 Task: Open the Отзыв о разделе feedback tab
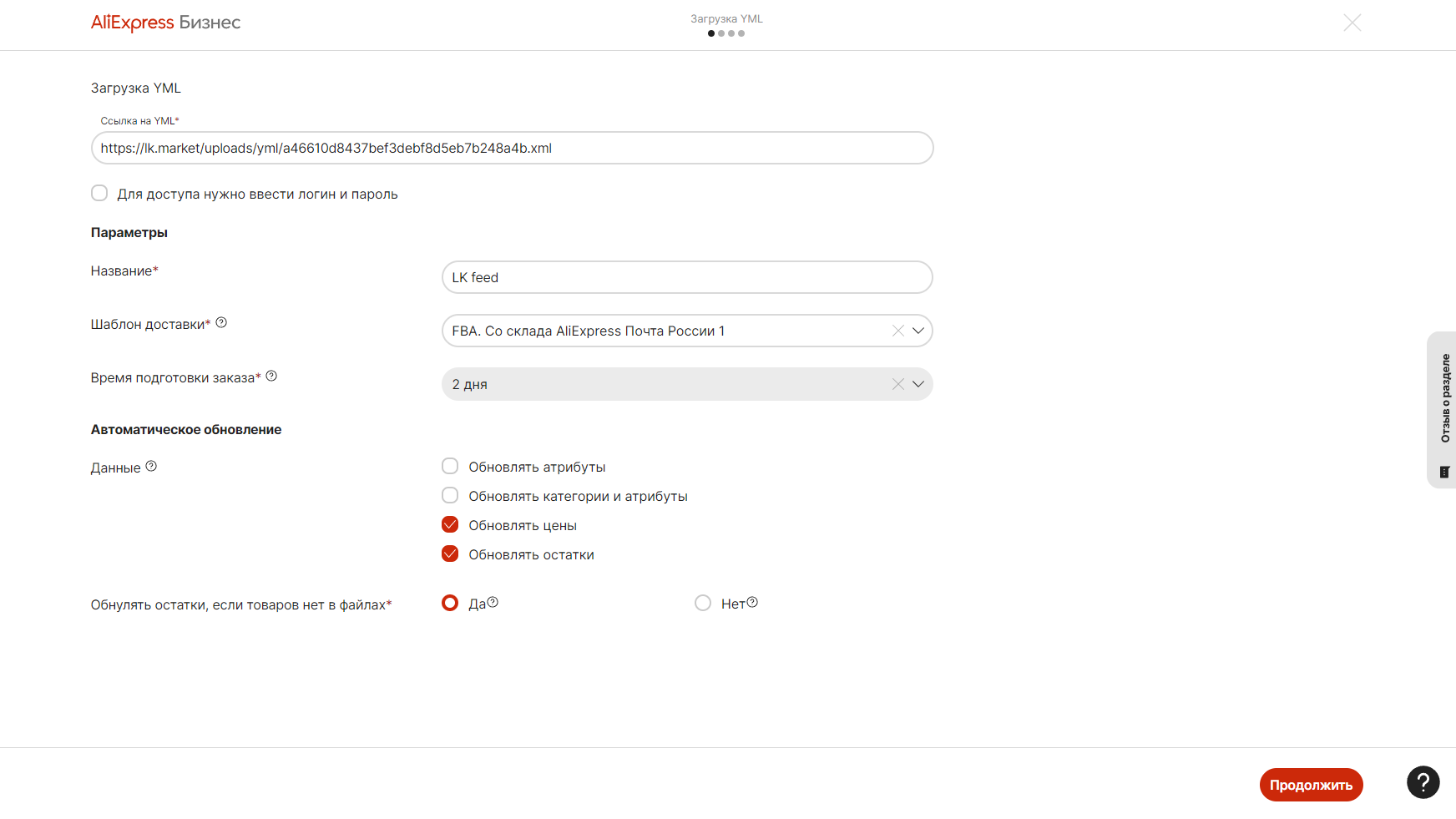pyautogui.click(x=1442, y=409)
